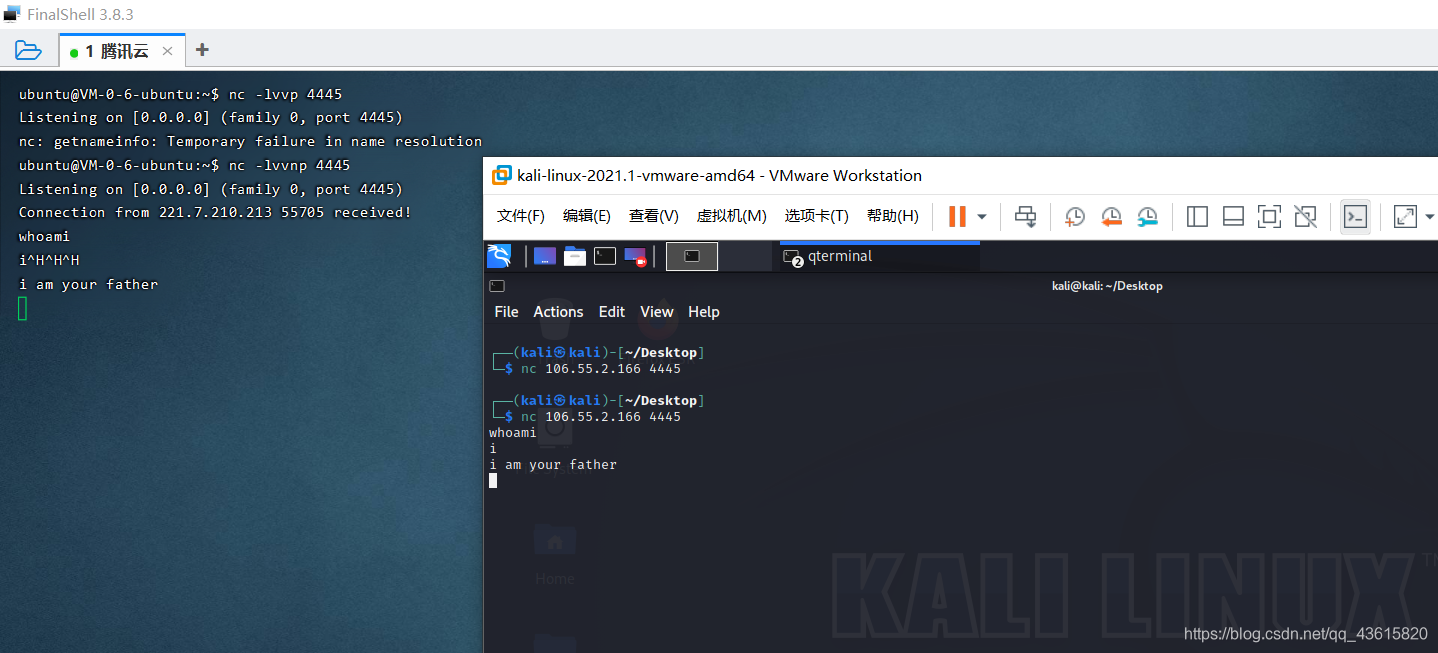1438x653 pixels.
Task: Click the qterminal window icon in title bar
Action: (x=497, y=286)
